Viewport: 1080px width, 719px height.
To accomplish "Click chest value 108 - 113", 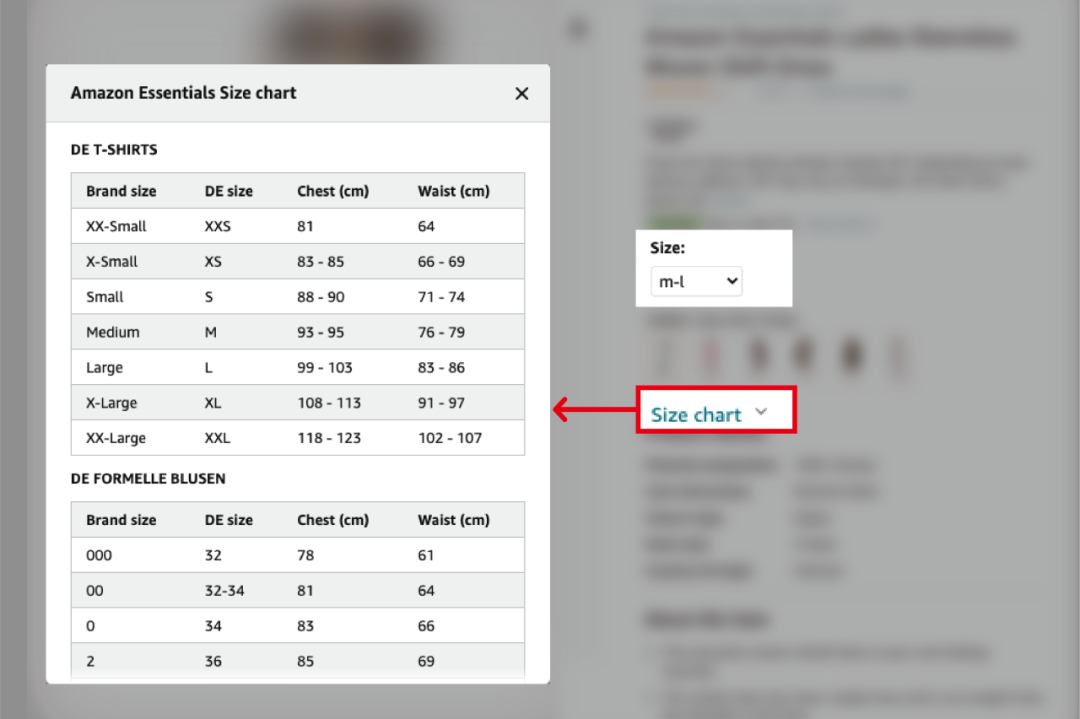I will [329, 403].
